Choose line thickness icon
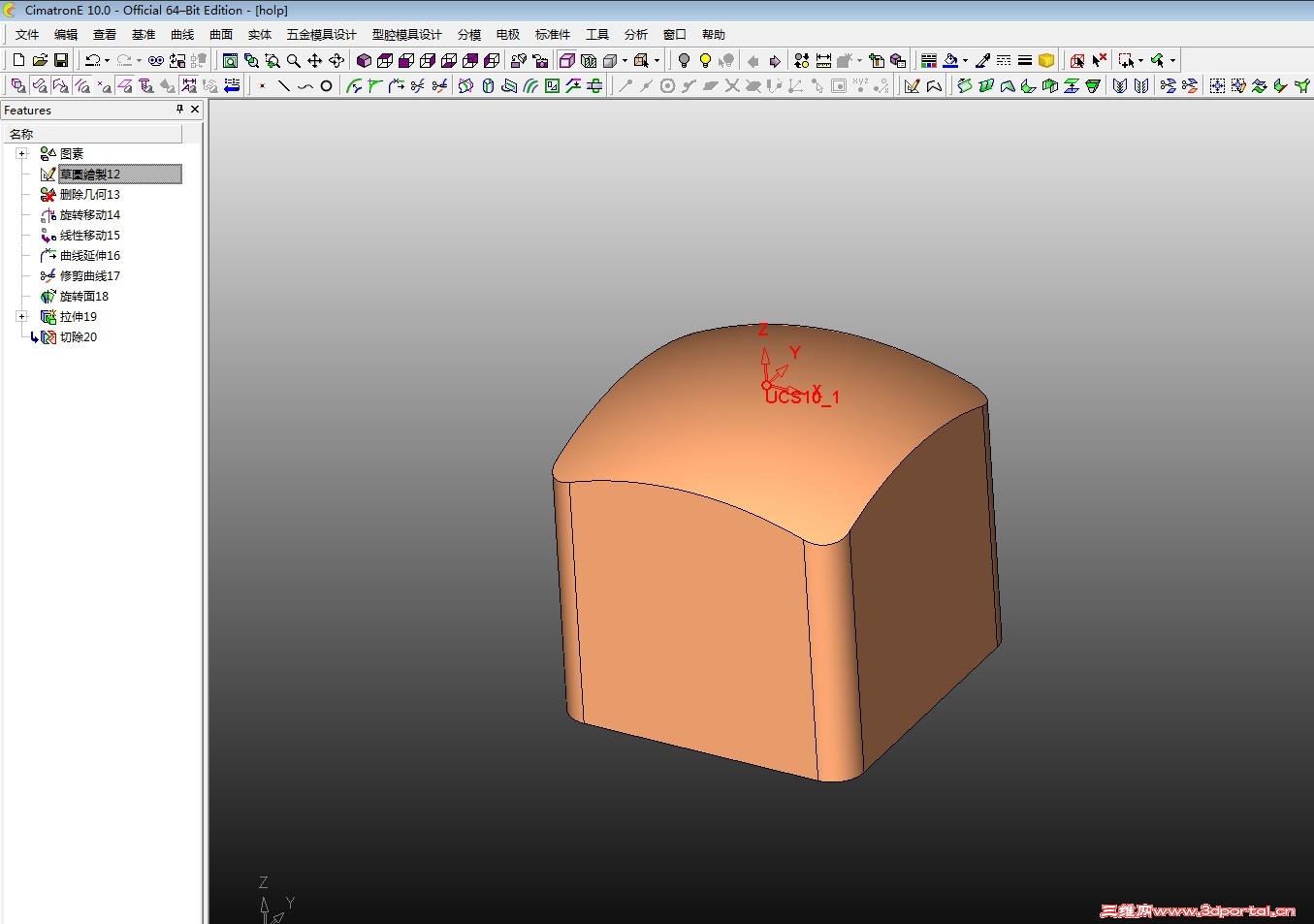The height and width of the screenshot is (924, 1314). [1025, 60]
